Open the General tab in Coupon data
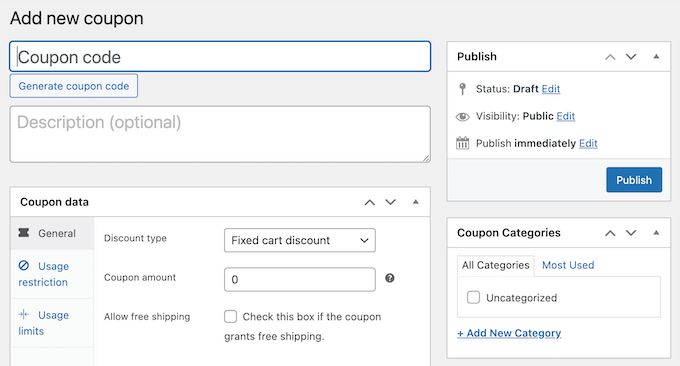This screenshot has width=680, height=366. (x=52, y=233)
